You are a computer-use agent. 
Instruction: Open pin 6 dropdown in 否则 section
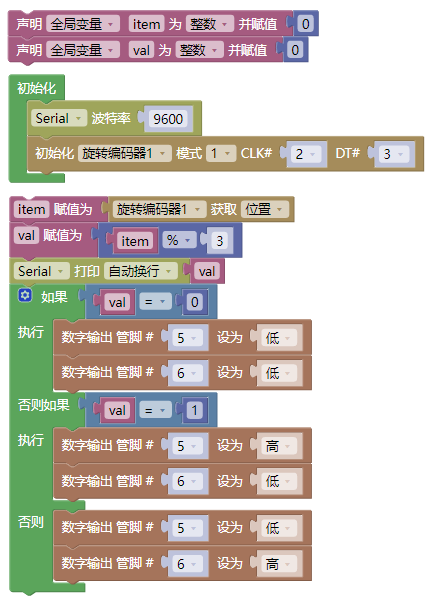tap(187, 564)
